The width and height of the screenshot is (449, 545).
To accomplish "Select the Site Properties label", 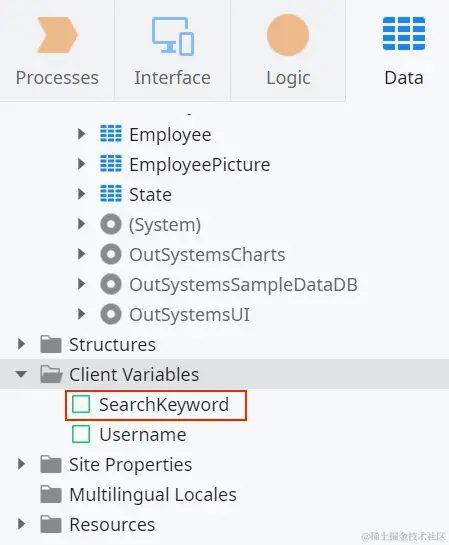I will [x=130, y=465].
